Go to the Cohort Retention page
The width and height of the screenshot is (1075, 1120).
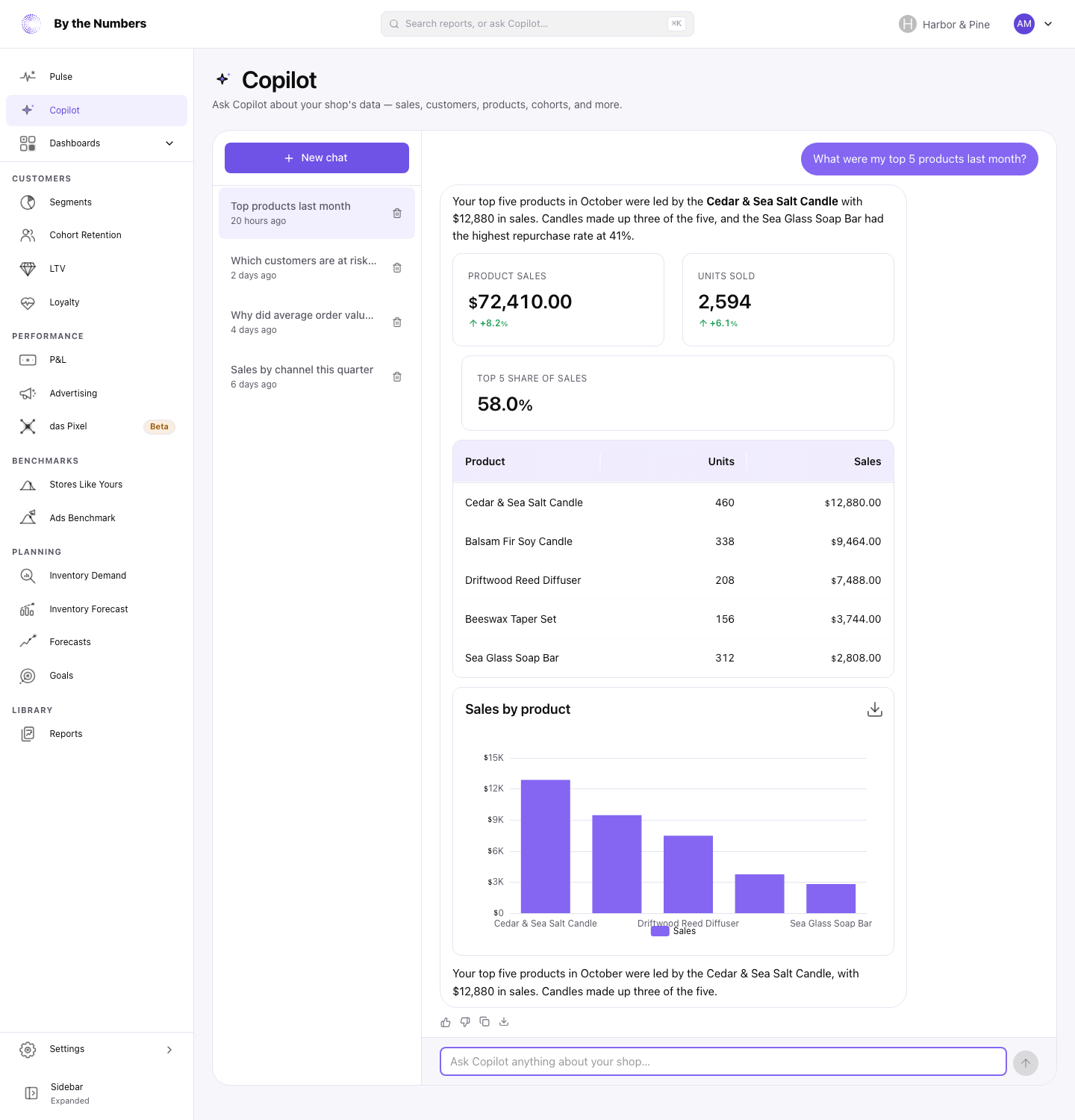(96, 235)
